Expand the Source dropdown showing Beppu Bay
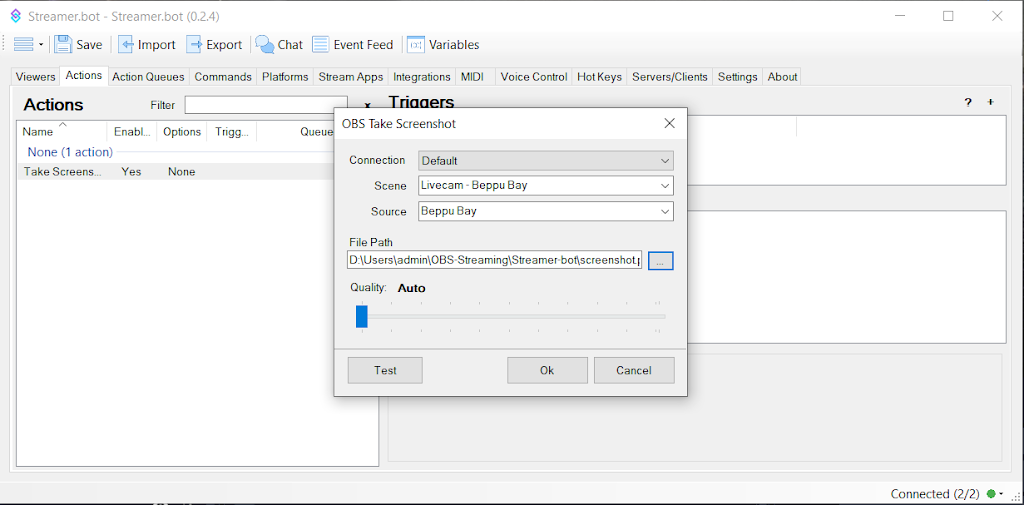The width and height of the screenshot is (1024, 505). coord(546,211)
